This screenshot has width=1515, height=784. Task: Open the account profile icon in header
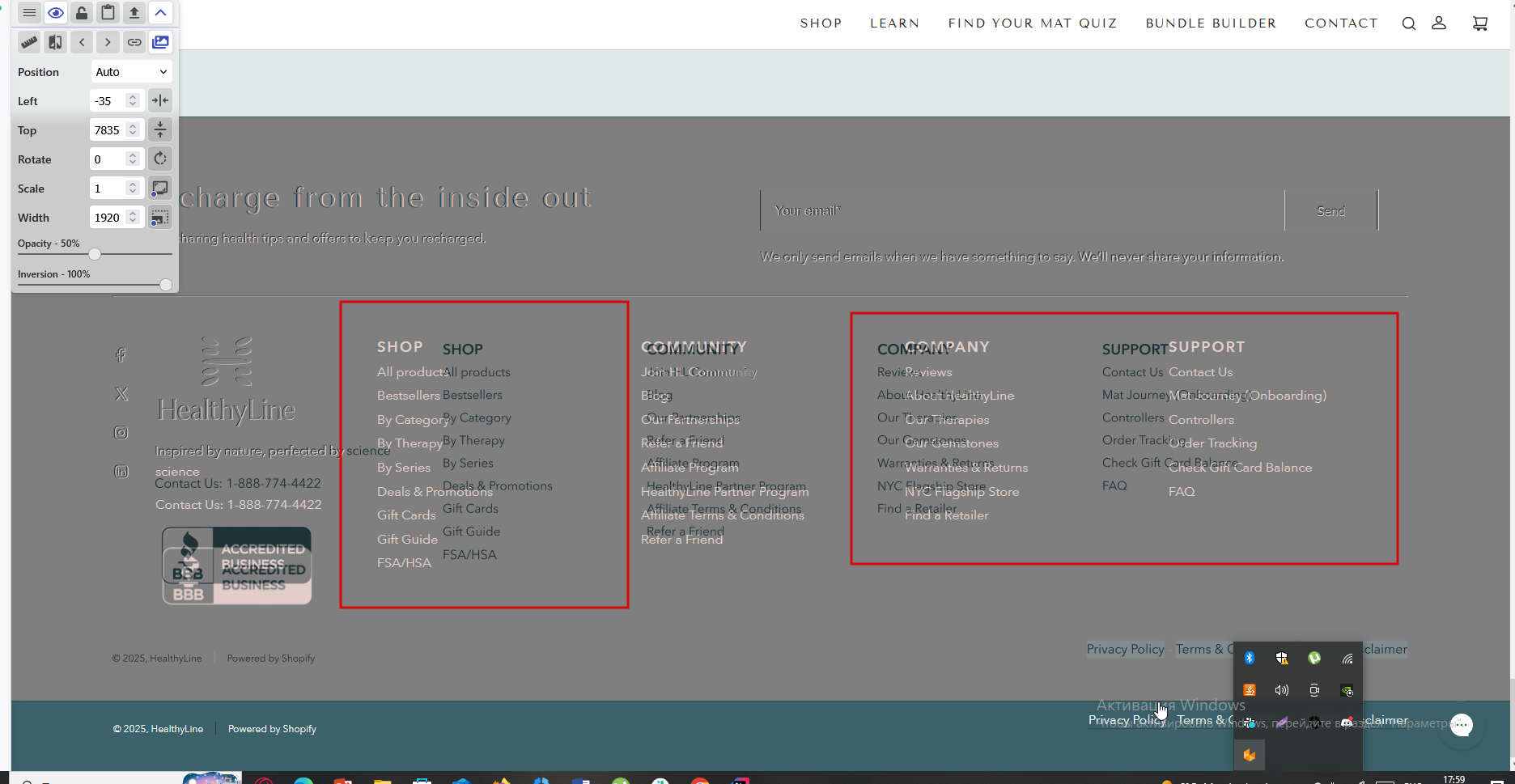(x=1439, y=23)
